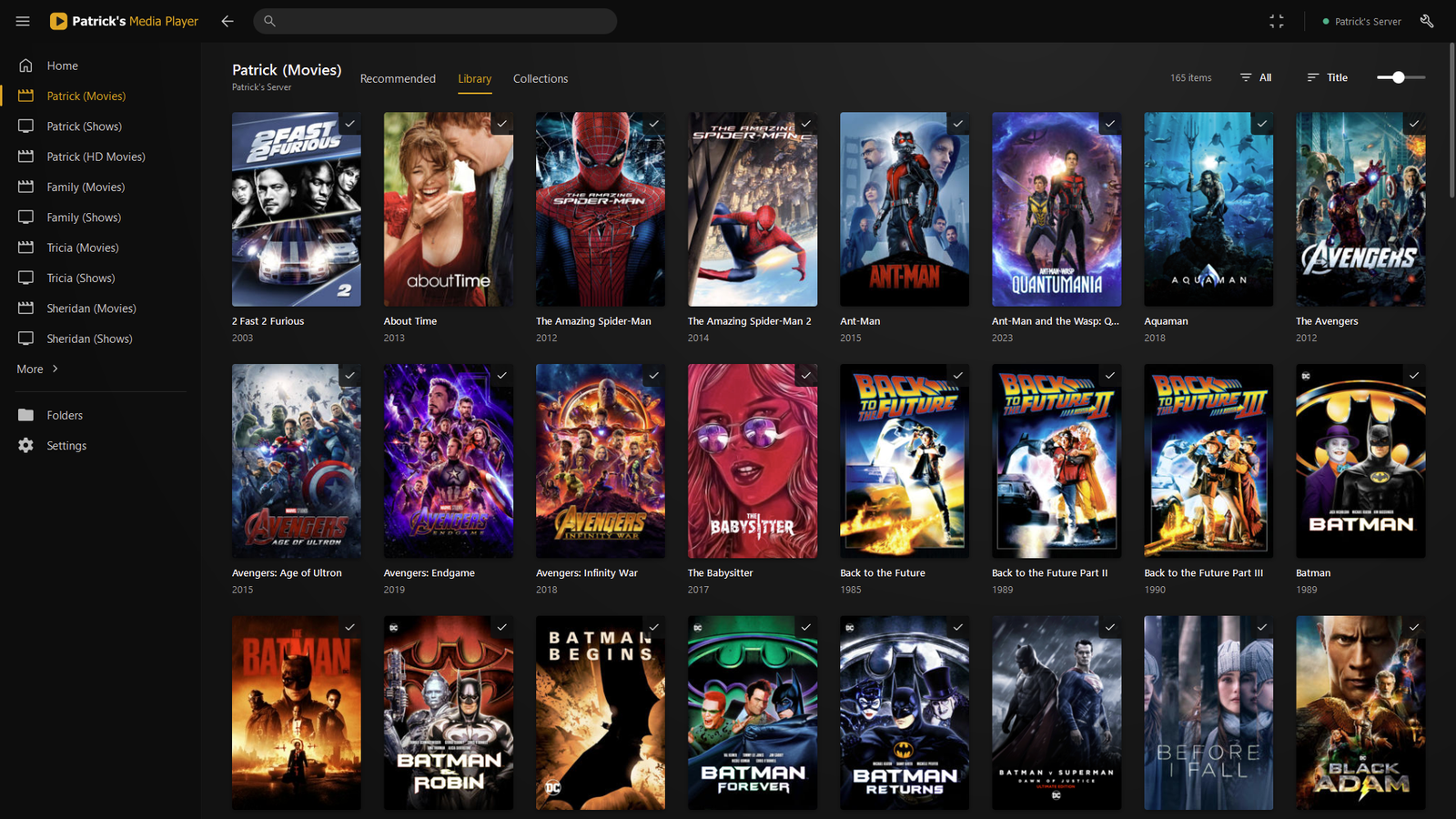Image resolution: width=1456 pixels, height=819 pixels.
Task: Click the vertical scrollbar on the right
Action: tap(1452, 118)
